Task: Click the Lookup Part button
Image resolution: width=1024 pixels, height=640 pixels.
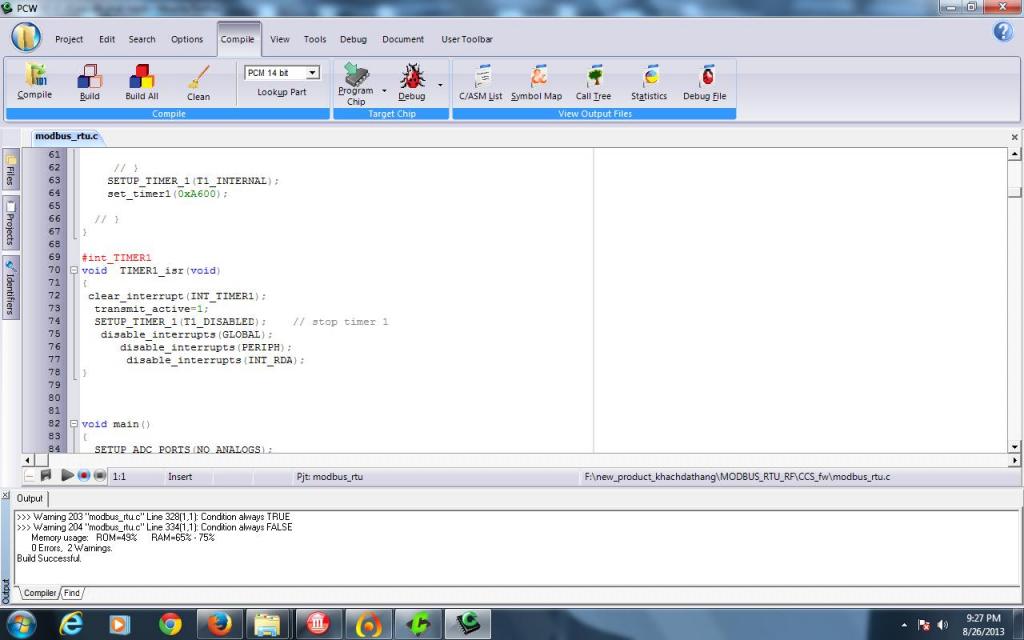Action: (x=282, y=92)
